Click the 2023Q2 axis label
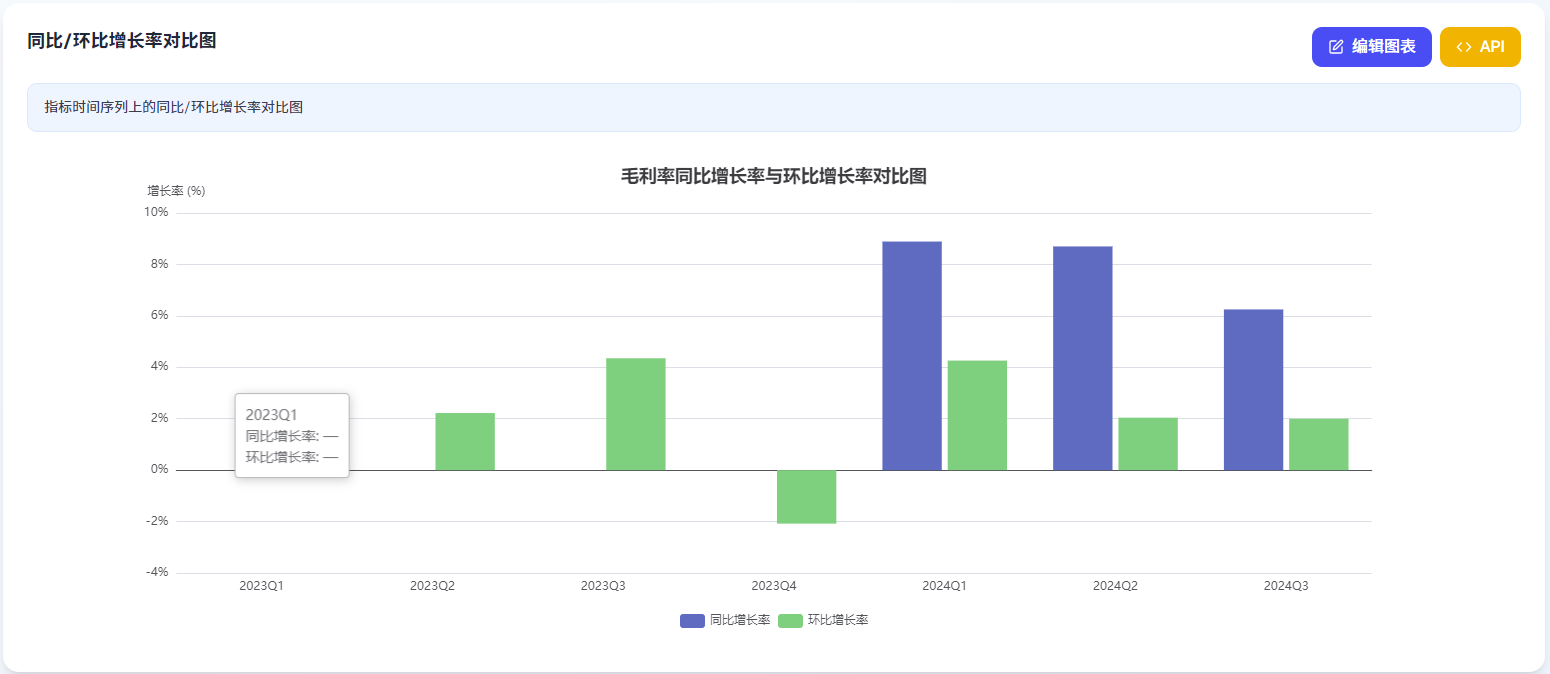This screenshot has height=674, width=1550. 432,586
